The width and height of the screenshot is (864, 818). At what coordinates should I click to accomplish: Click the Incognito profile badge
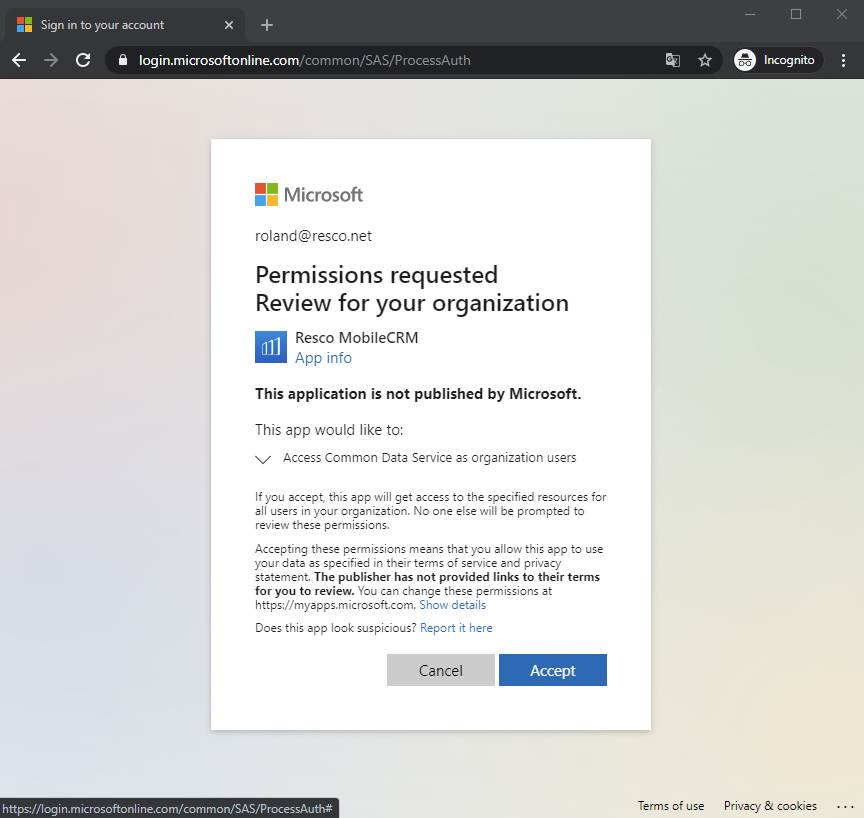point(777,60)
